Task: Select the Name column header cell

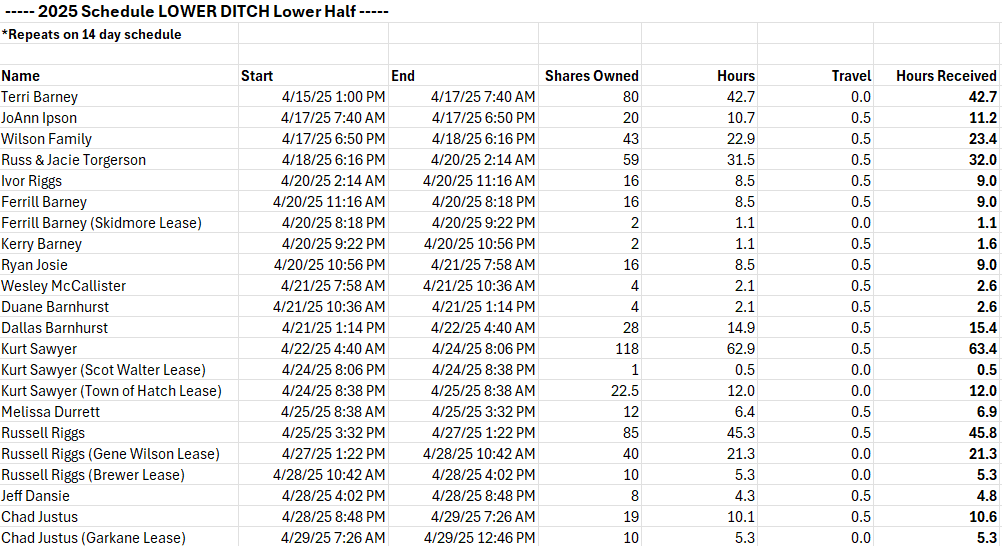Action: pos(119,75)
